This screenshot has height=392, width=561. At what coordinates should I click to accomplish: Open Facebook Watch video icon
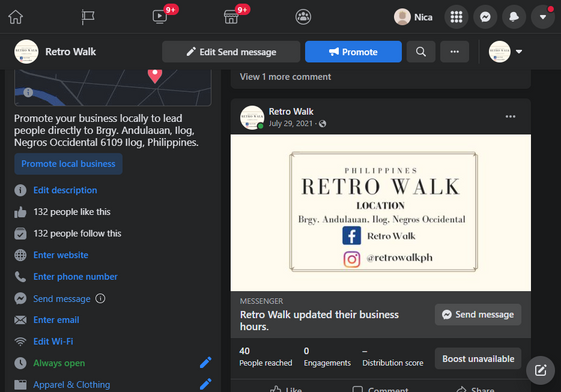click(160, 17)
